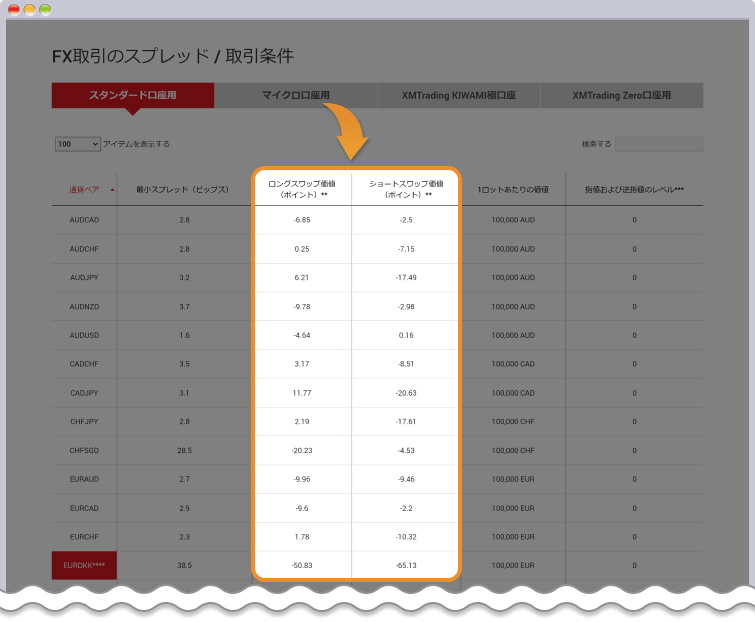
Task: Sort by ロングスワップ価値 column header
Action: (x=302, y=189)
